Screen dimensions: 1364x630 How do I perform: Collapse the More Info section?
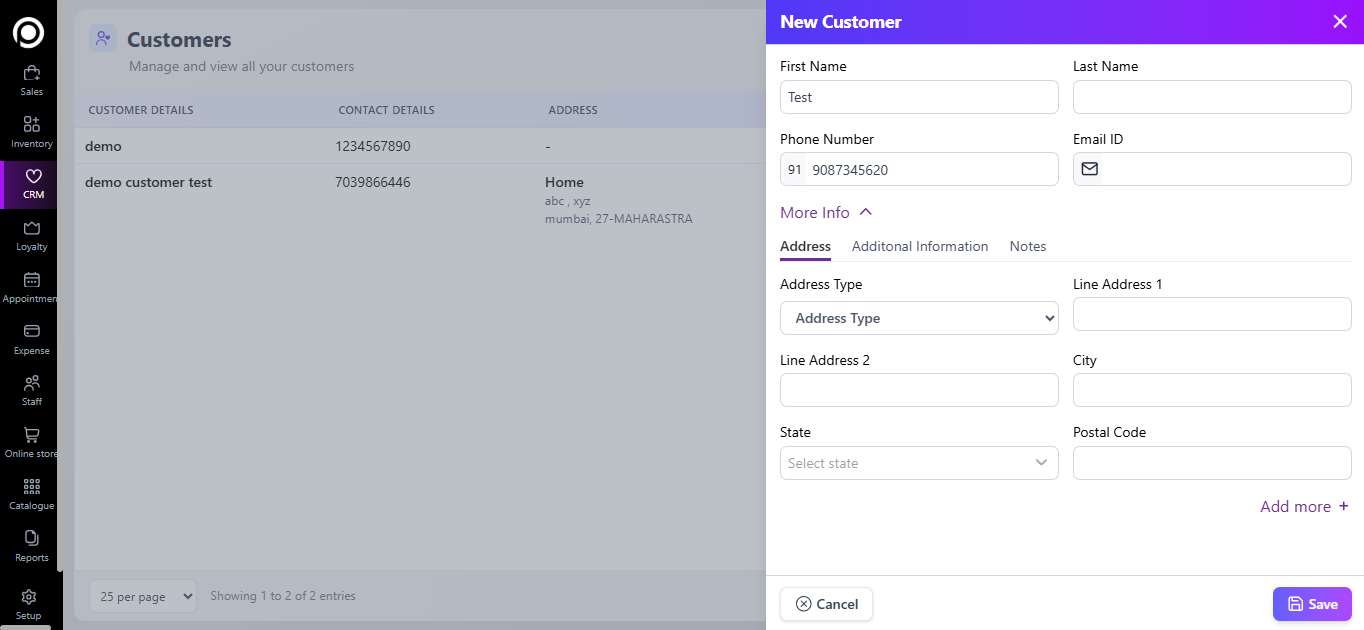(x=826, y=213)
